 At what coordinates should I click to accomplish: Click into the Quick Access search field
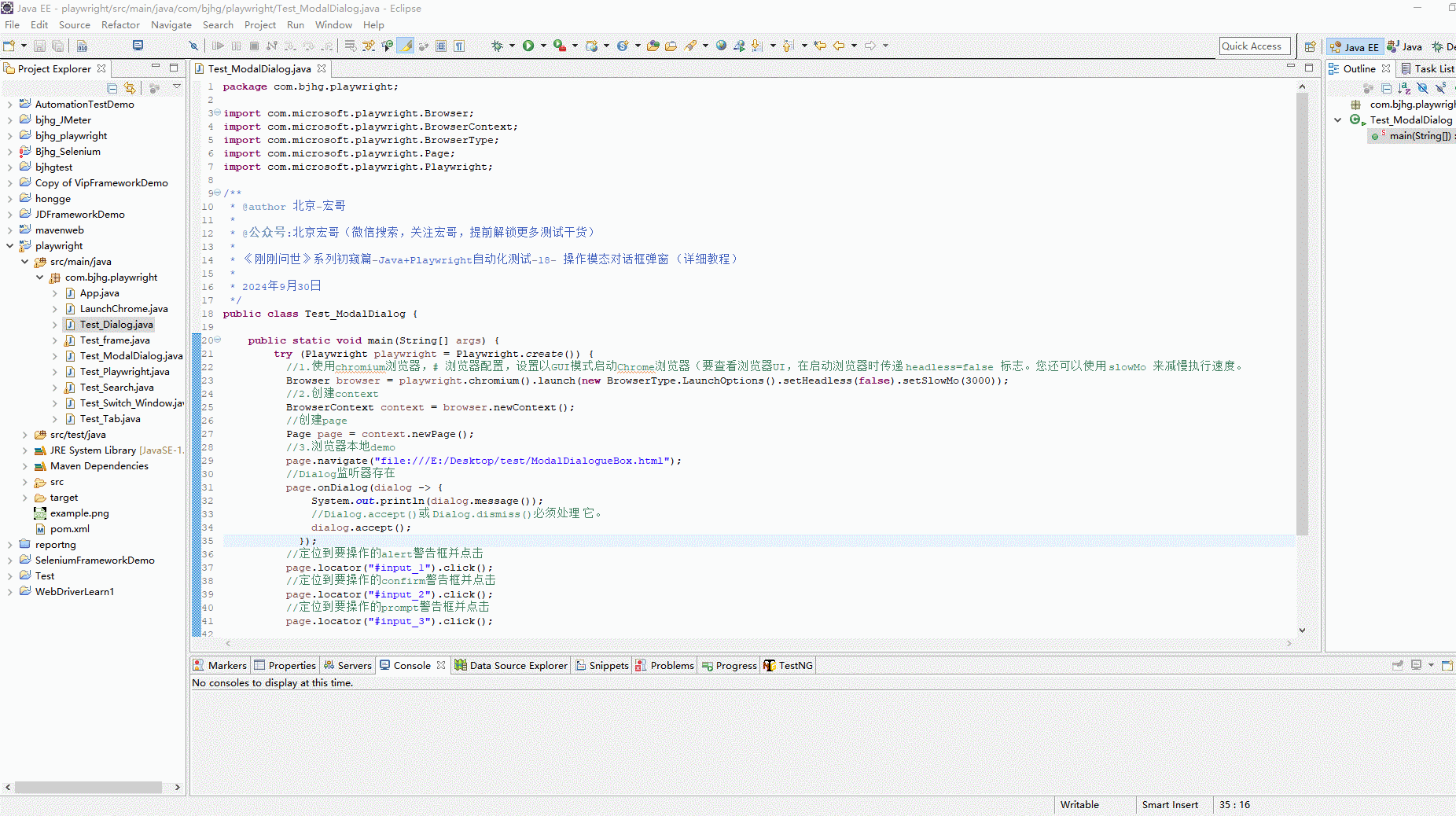(x=1255, y=46)
